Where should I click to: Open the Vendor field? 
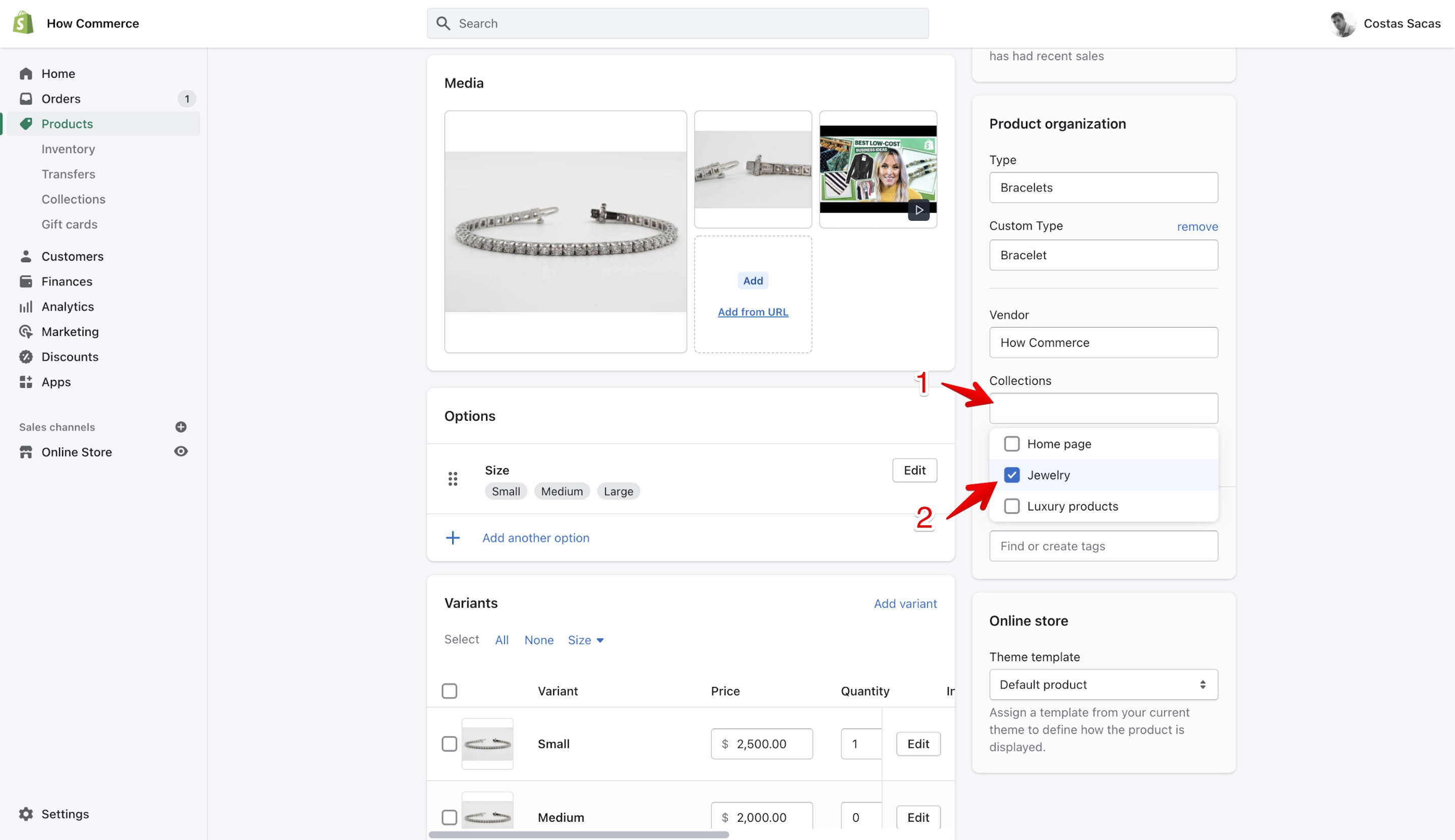[1103, 342]
